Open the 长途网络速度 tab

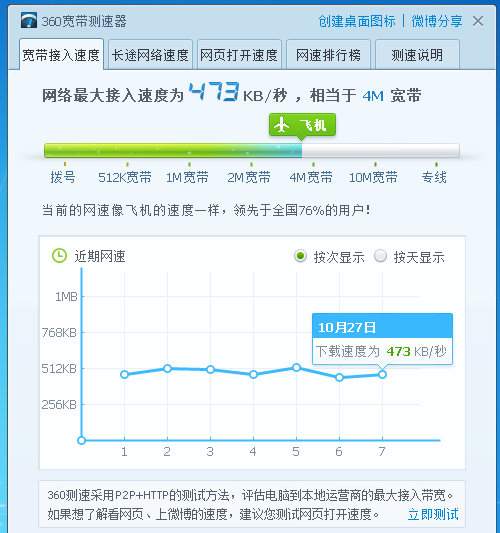tap(150, 55)
